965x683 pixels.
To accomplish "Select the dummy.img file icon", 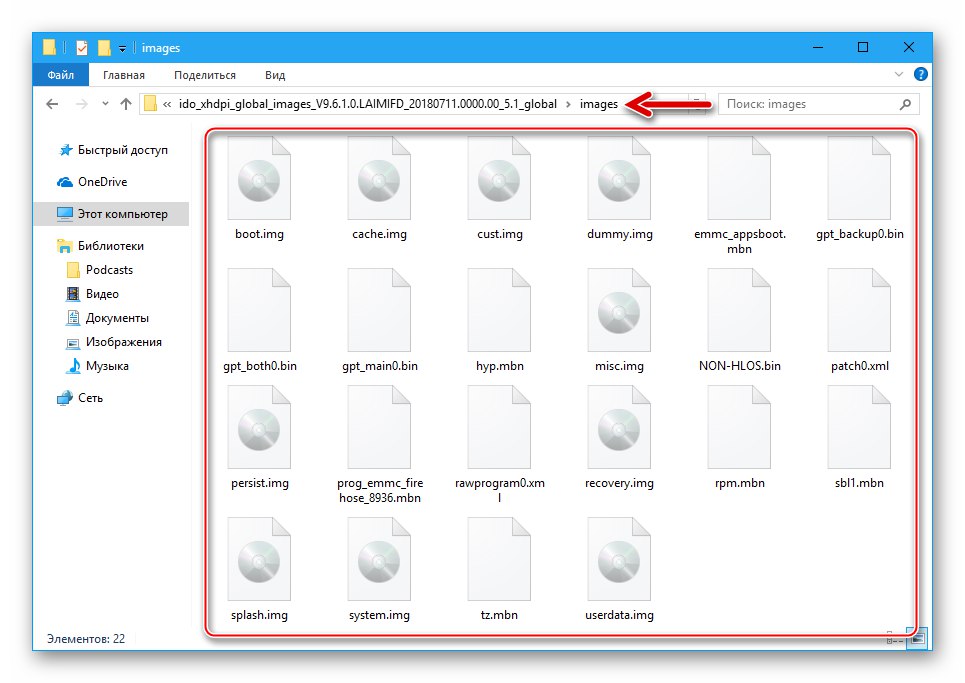I will click(619, 178).
